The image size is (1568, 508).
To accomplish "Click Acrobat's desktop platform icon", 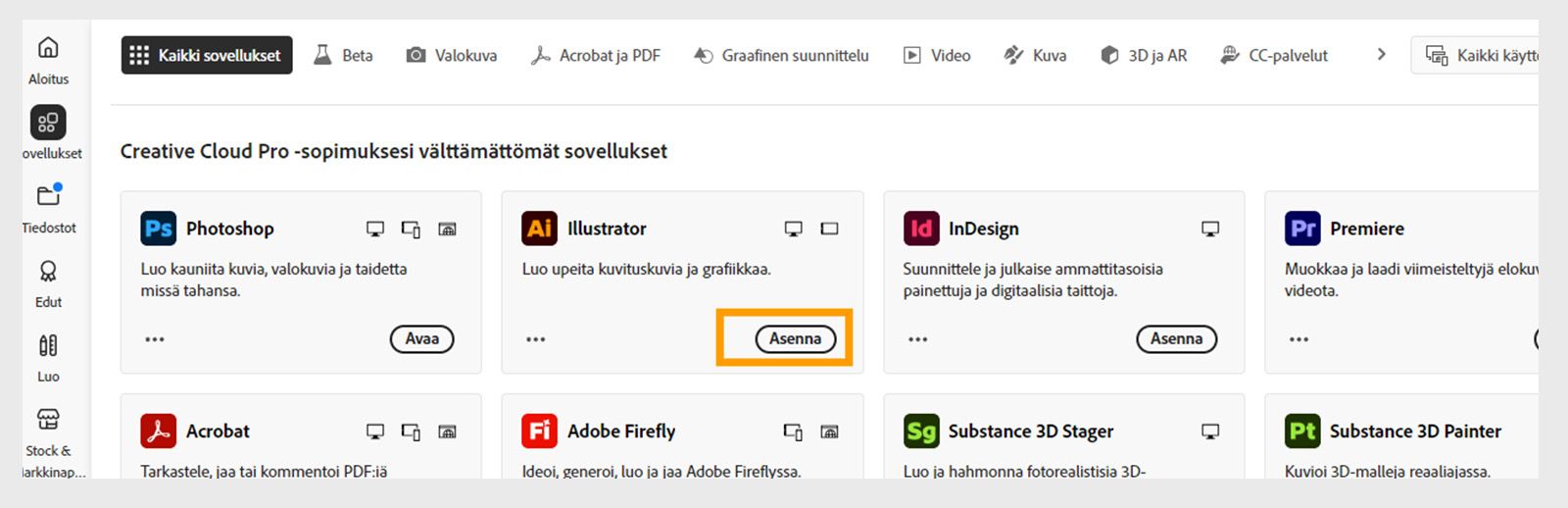I will 375,432.
